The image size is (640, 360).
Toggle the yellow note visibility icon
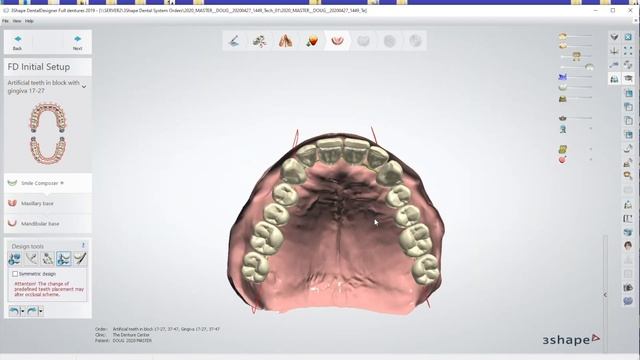[562, 149]
